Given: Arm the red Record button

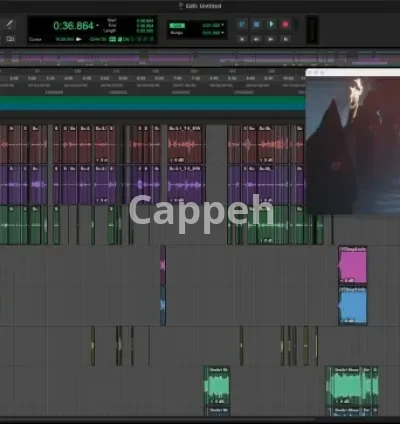Looking at the screenshot, I should coord(285,24).
